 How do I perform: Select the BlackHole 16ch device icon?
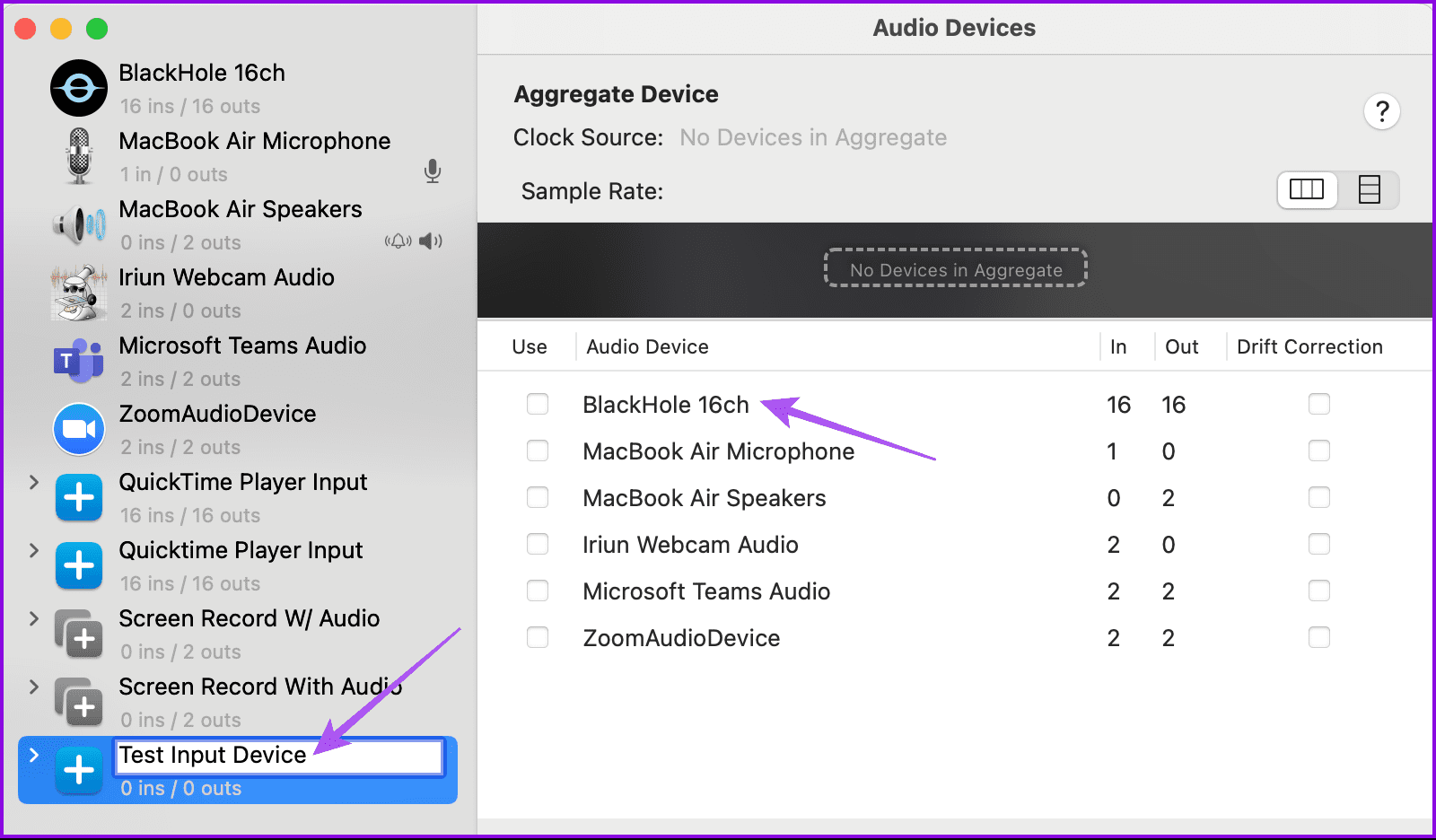click(x=79, y=87)
